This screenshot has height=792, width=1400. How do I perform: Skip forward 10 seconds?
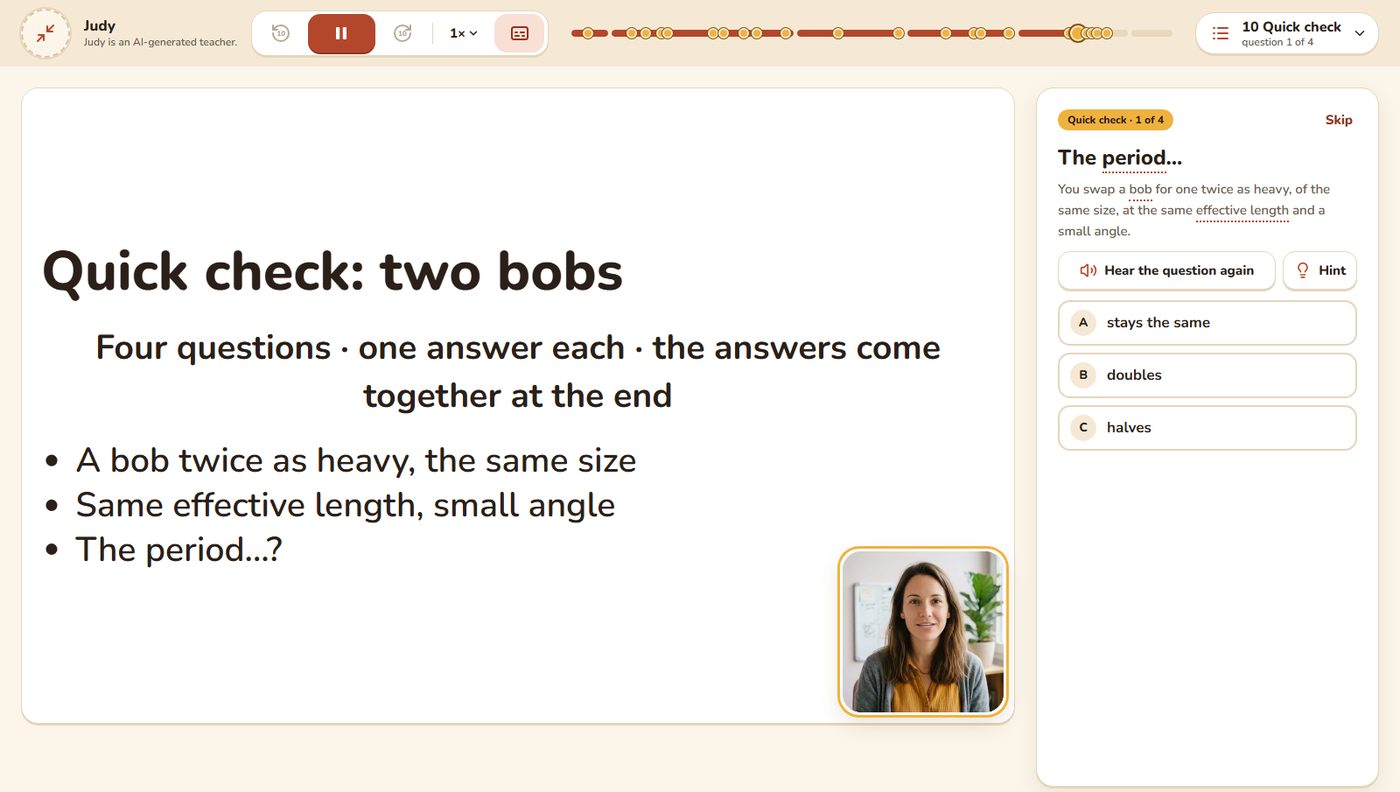(x=402, y=33)
